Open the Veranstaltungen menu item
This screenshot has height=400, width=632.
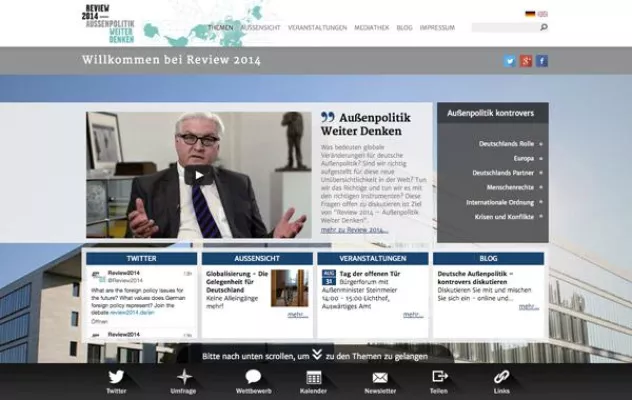(x=317, y=28)
